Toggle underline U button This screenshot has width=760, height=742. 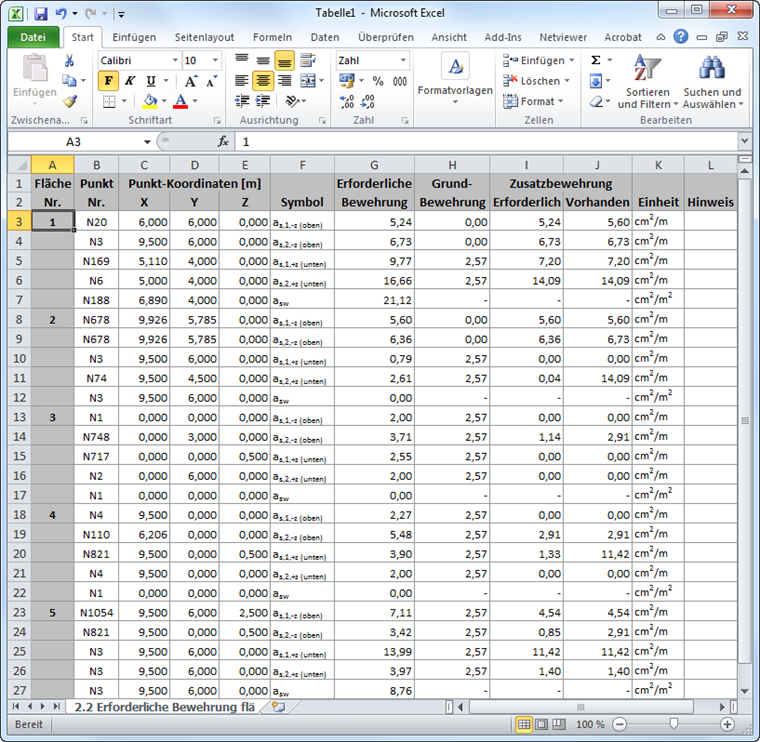[x=151, y=80]
